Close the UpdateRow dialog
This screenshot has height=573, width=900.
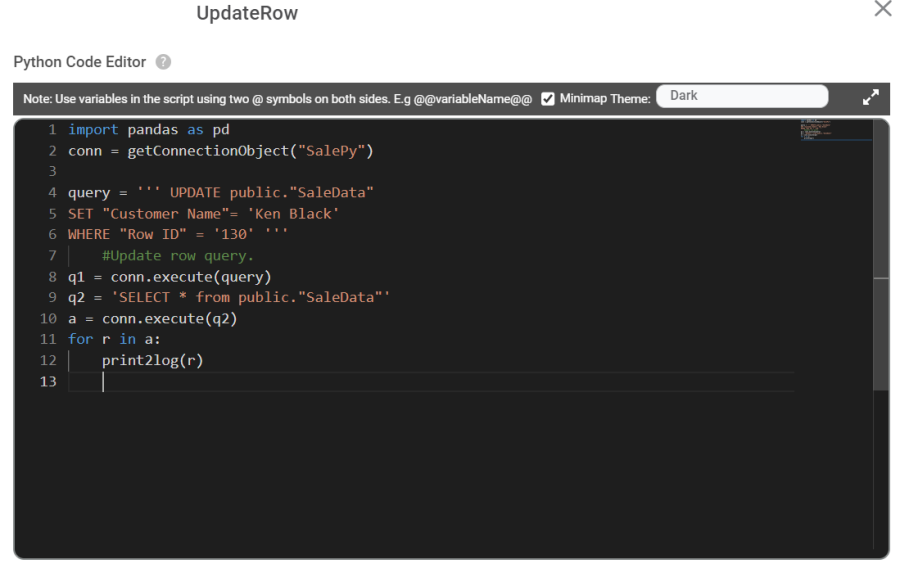(x=883, y=9)
